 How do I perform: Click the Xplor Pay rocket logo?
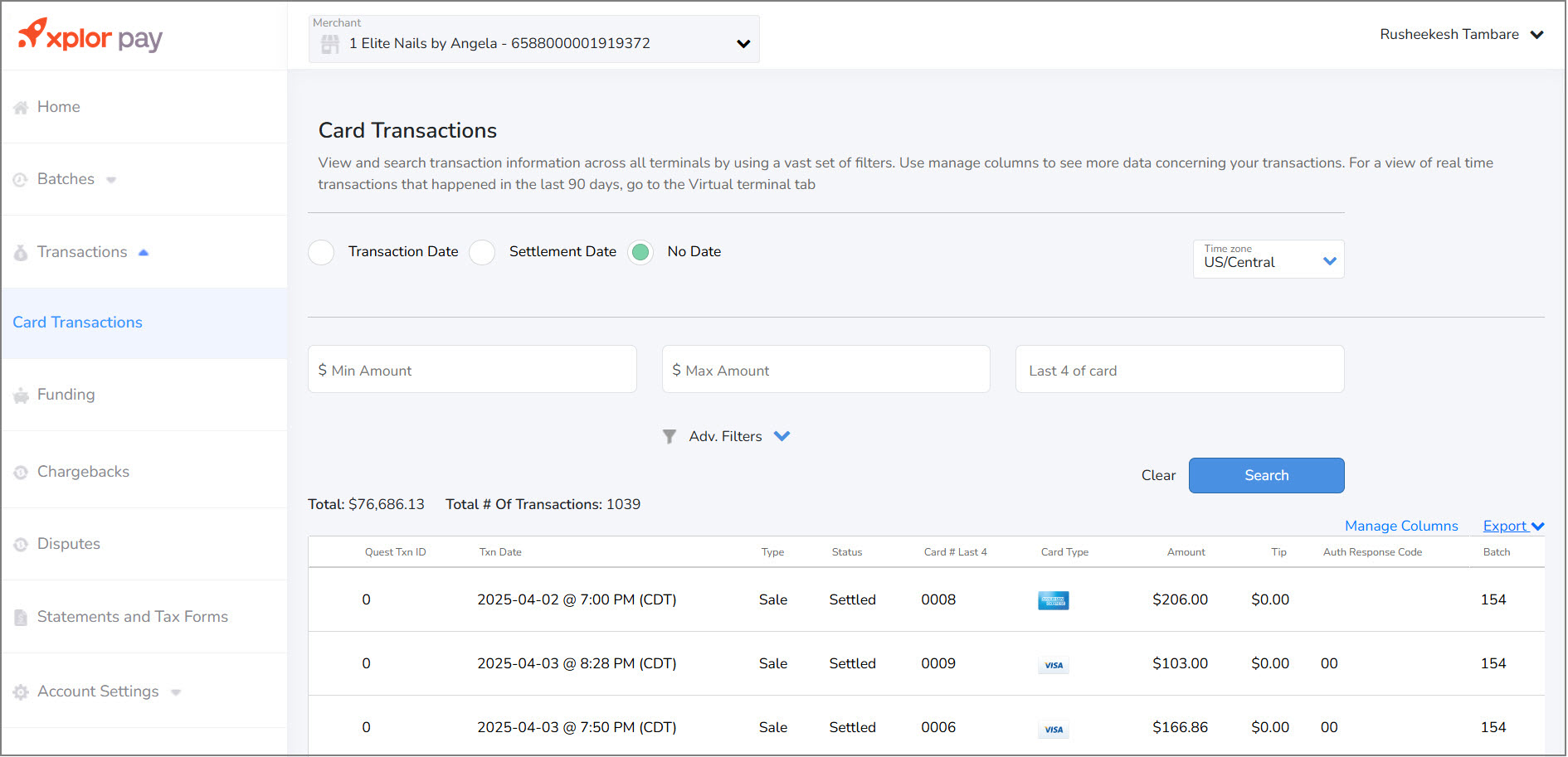[x=33, y=34]
